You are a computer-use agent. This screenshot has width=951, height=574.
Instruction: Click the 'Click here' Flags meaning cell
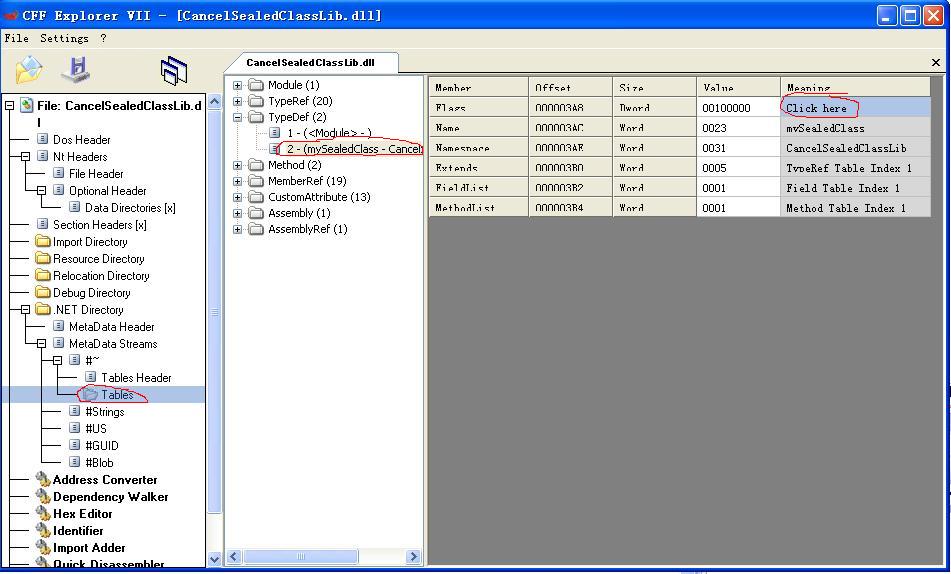[855, 108]
